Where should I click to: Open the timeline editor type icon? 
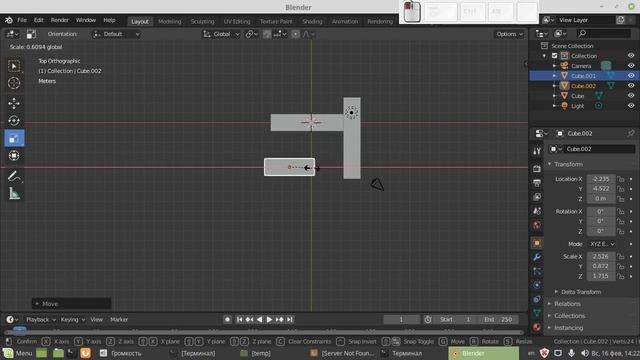(11, 320)
